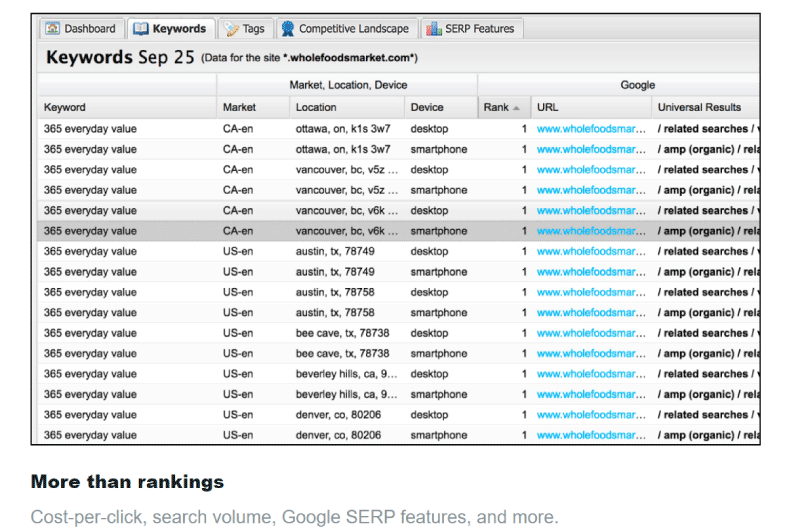Open URL link in denver smartphone row
The image size is (800, 530).
(591, 435)
